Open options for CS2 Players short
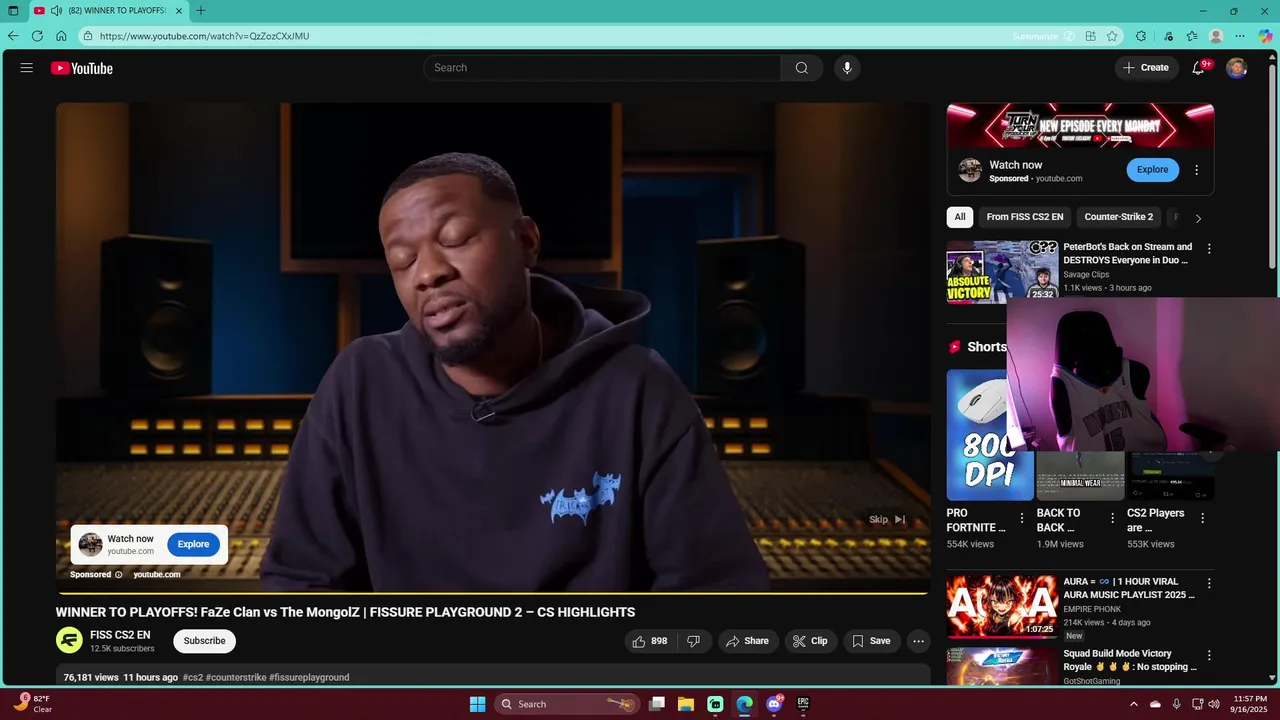1280x720 pixels. pos(1203,518)
